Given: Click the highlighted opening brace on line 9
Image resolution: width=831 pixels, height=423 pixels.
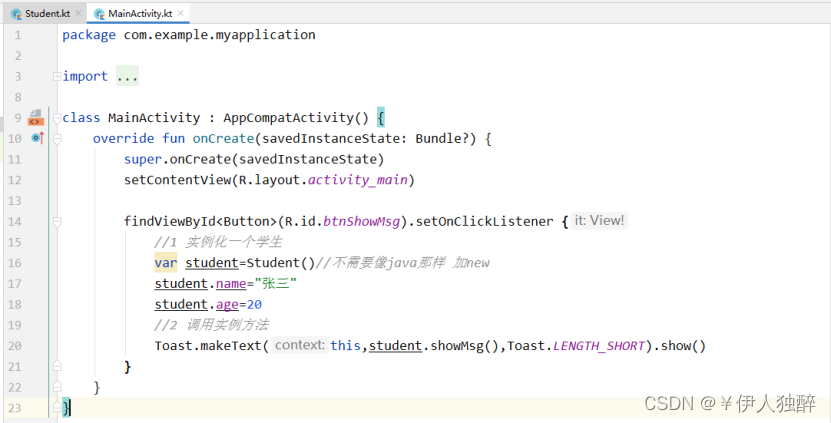Looking at the screenshot, I should [381, 118].
